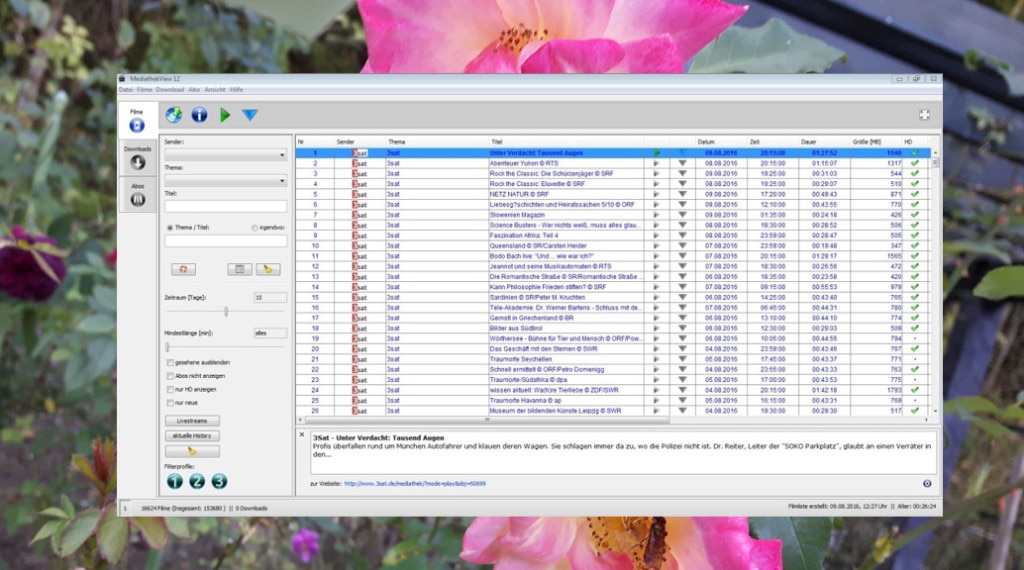Click the Livestreams button
Image resolution: width=1024 pixels, height=570 pixels.
(192, 421)
